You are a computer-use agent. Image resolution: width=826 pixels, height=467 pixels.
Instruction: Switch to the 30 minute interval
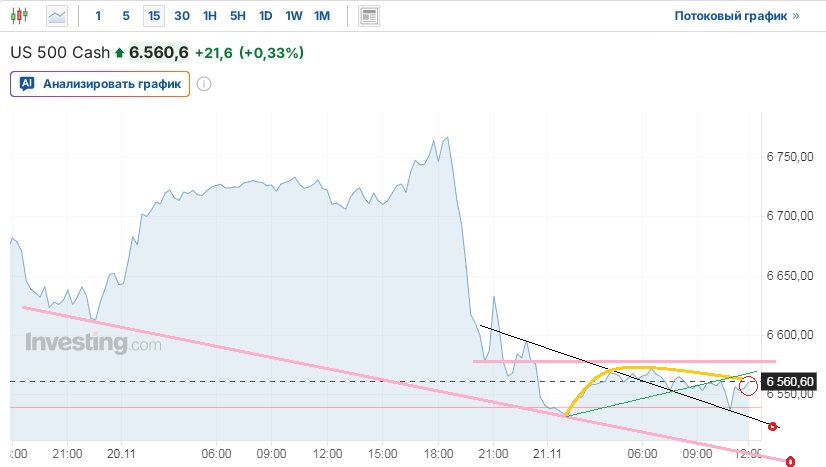[x=181, y=16]
